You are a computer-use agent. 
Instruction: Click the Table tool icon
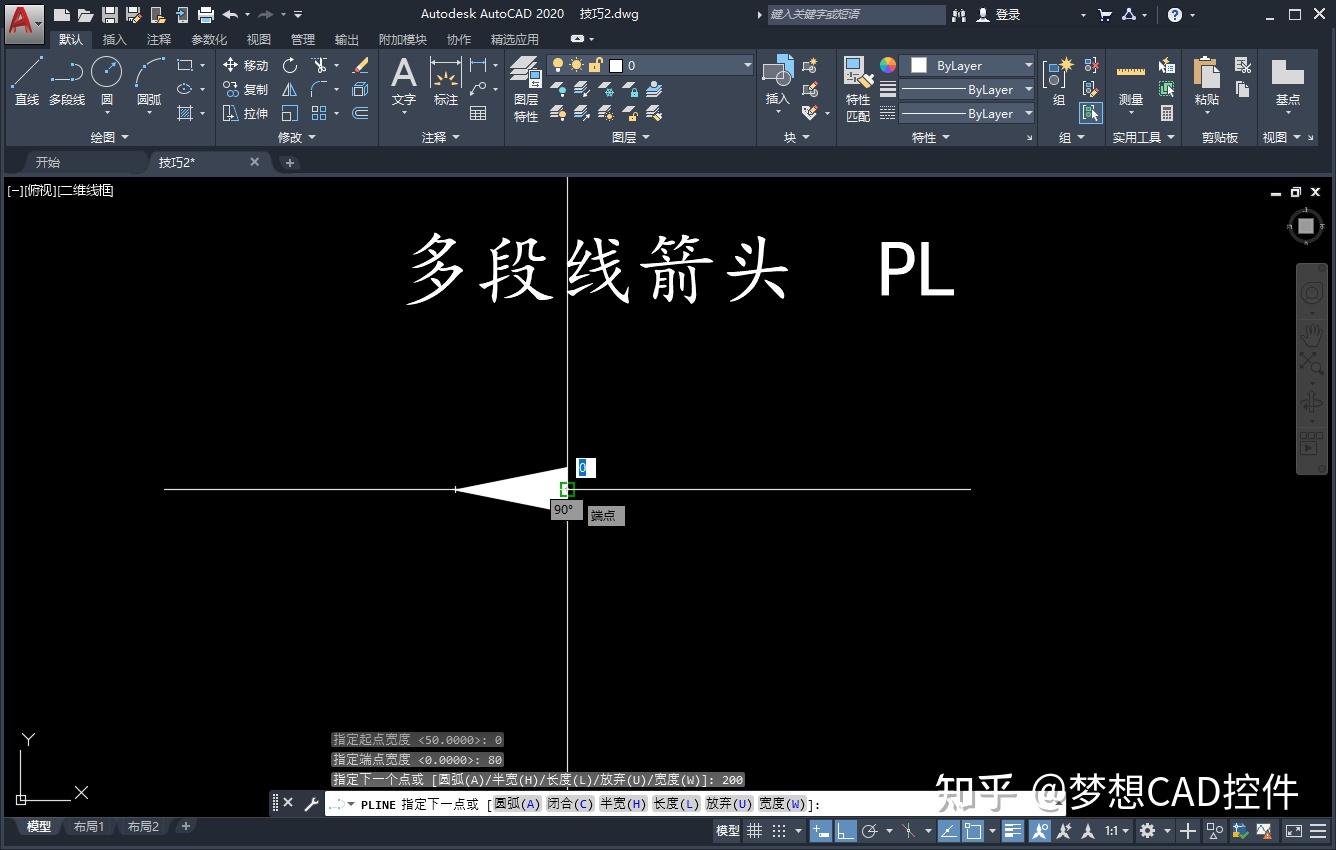478,113
